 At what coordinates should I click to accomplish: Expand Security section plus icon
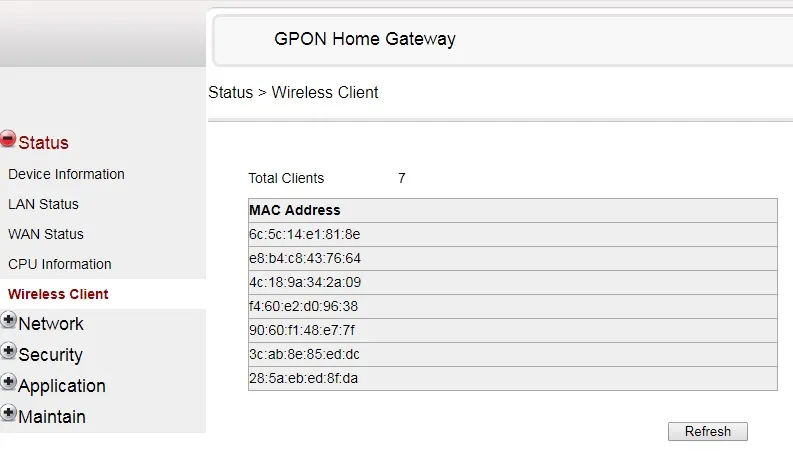[9, 352]
